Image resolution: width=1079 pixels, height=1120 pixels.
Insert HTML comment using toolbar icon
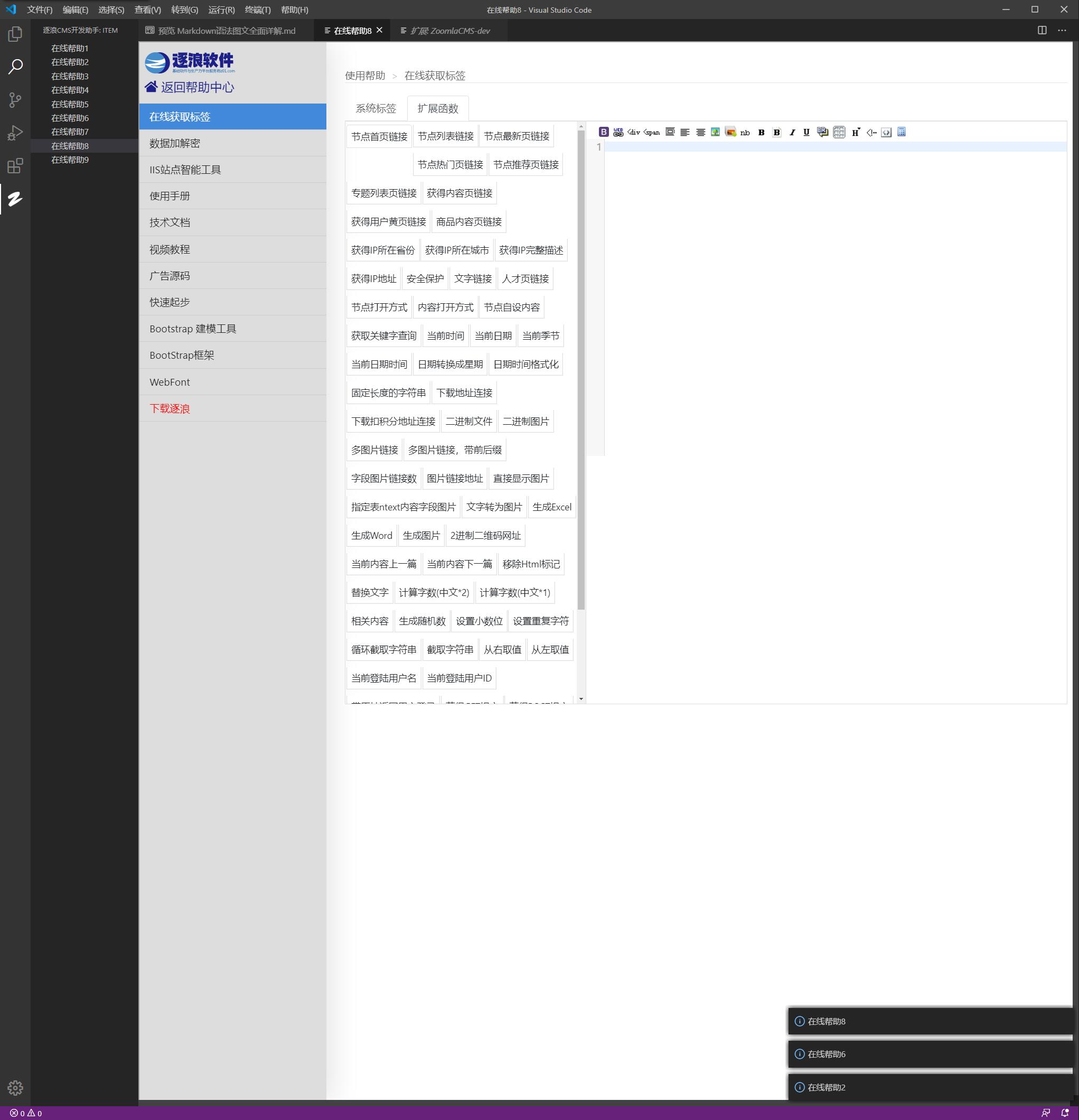coord(871,132)
